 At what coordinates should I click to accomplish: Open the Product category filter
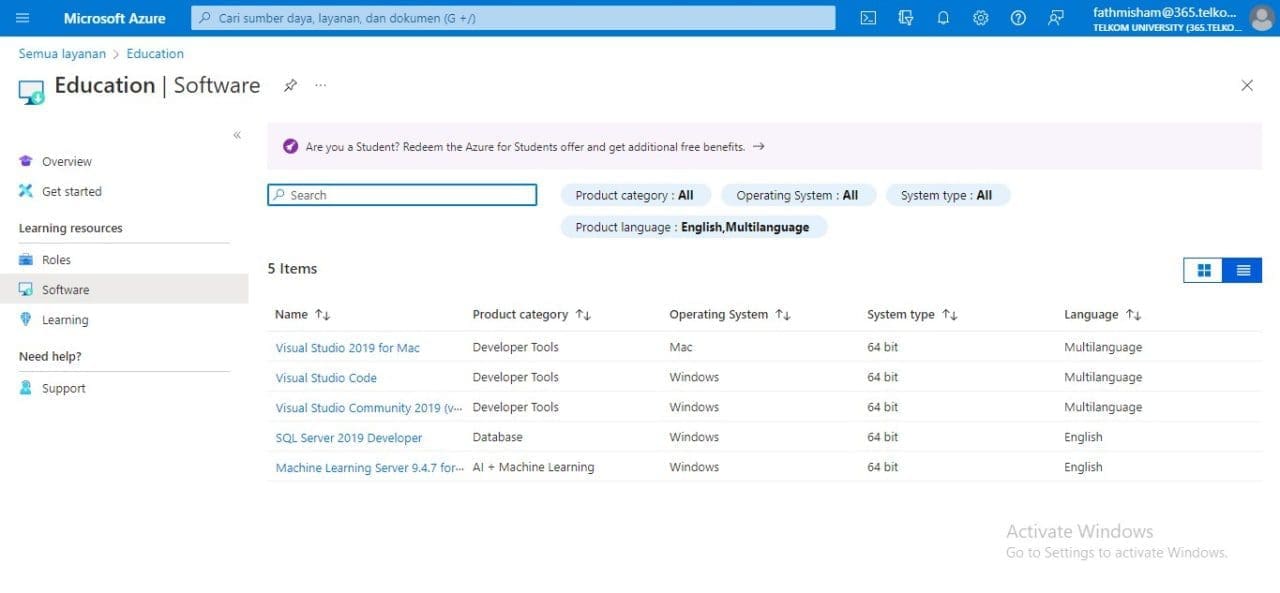(634, 196)
